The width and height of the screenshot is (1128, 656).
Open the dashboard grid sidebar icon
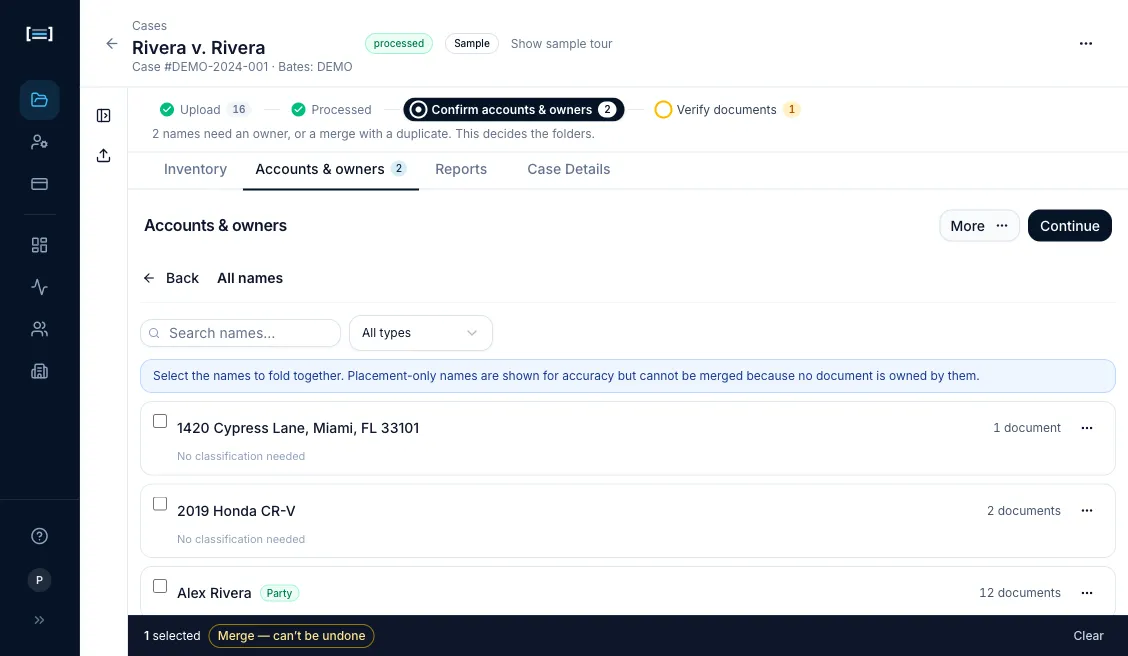pos(40,245)
